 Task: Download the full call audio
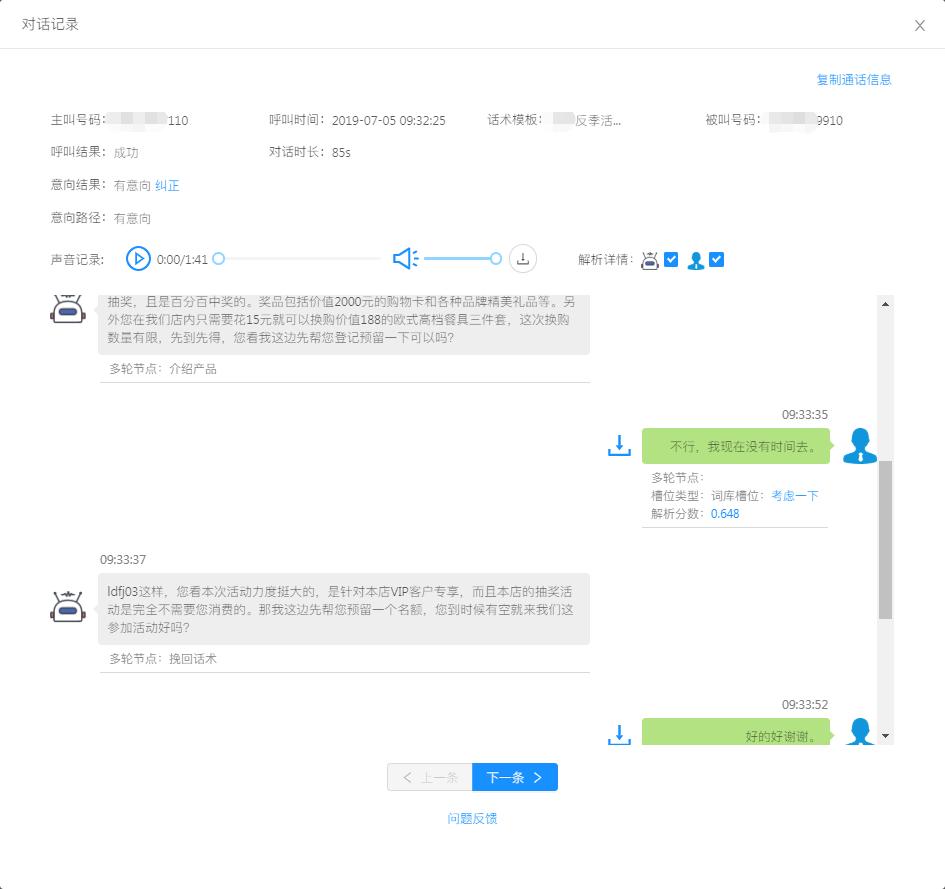tap(522, 258)
